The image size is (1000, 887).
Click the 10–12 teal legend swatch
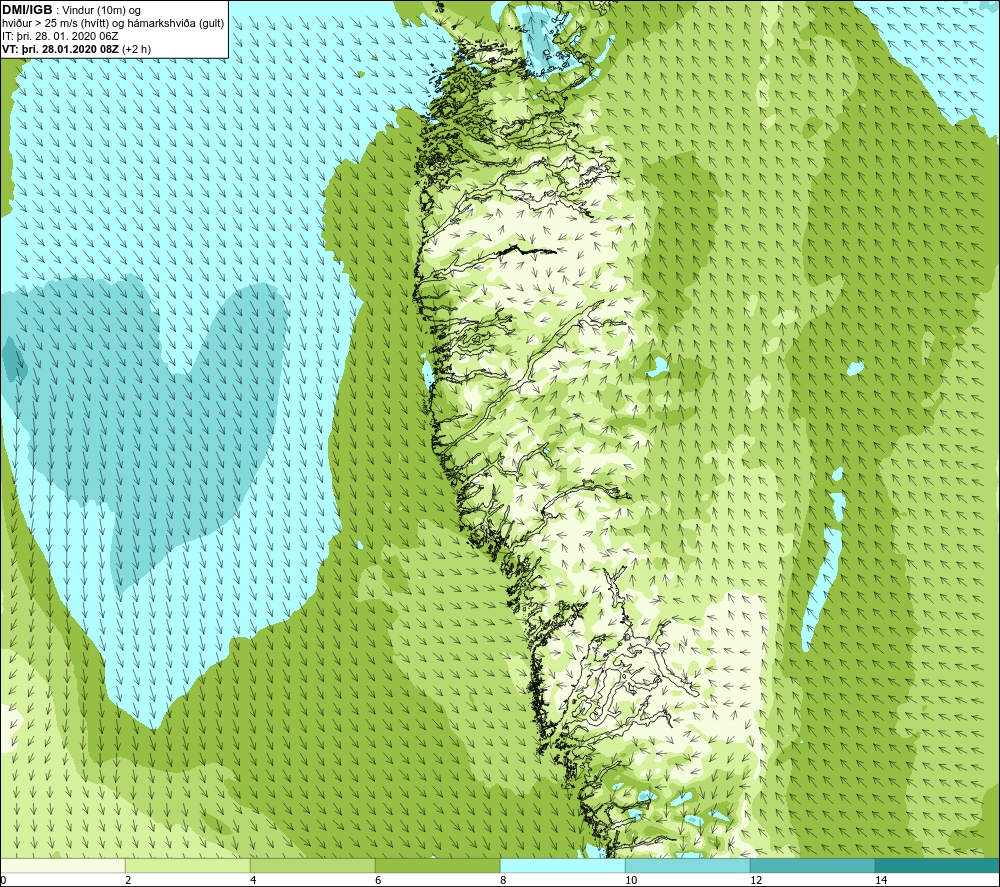click(688, 865)
